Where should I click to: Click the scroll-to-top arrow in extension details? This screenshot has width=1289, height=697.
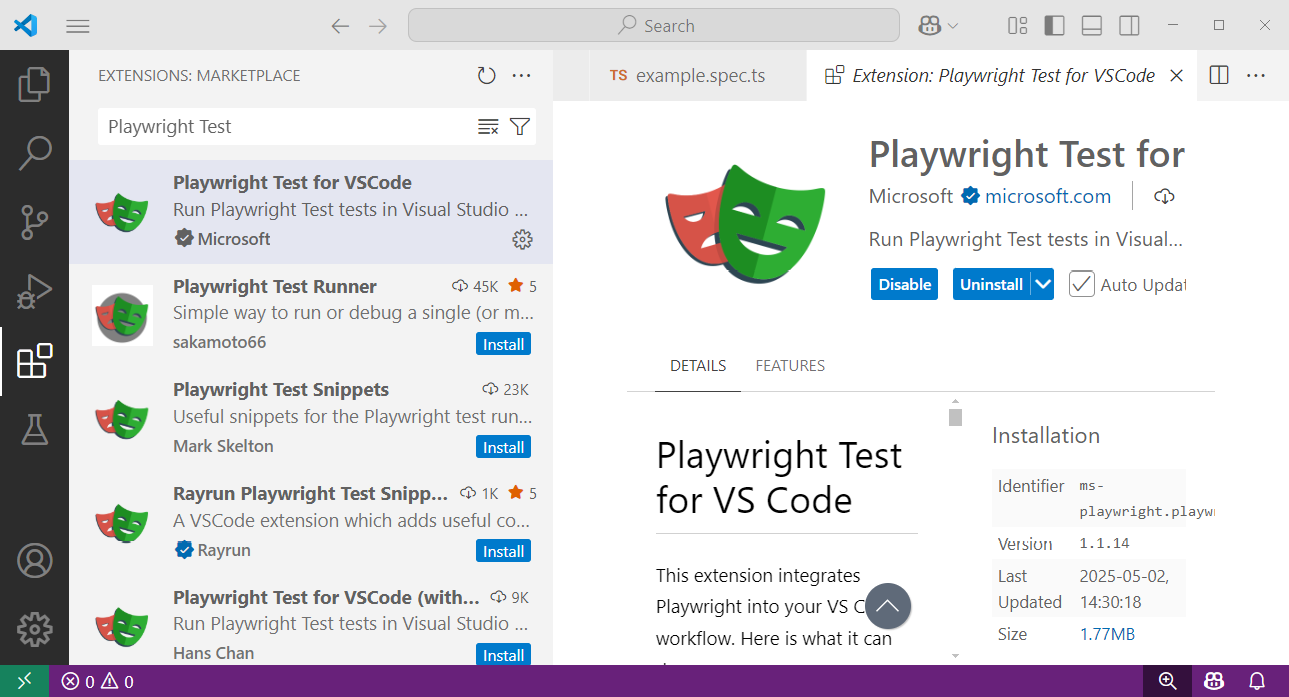[888, 606]
